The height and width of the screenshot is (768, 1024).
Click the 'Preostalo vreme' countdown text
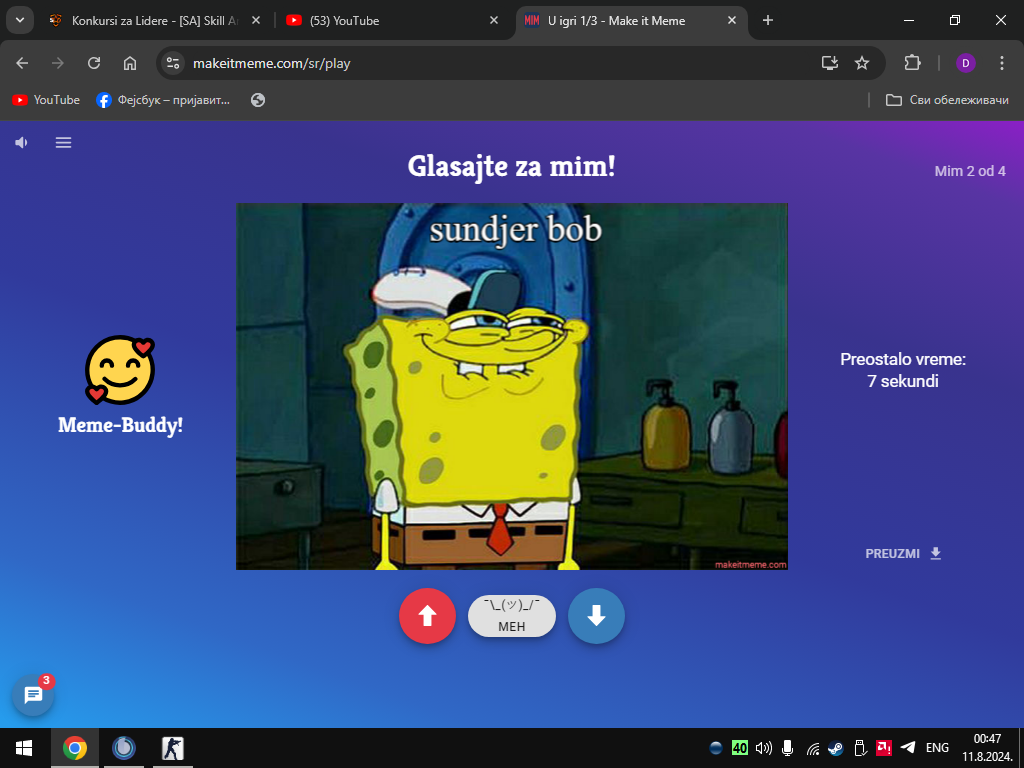[903, 370]
